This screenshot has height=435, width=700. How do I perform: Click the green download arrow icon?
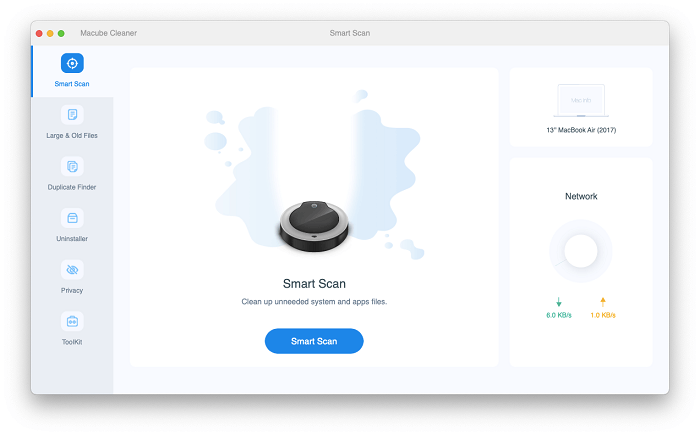coord(558,302)
